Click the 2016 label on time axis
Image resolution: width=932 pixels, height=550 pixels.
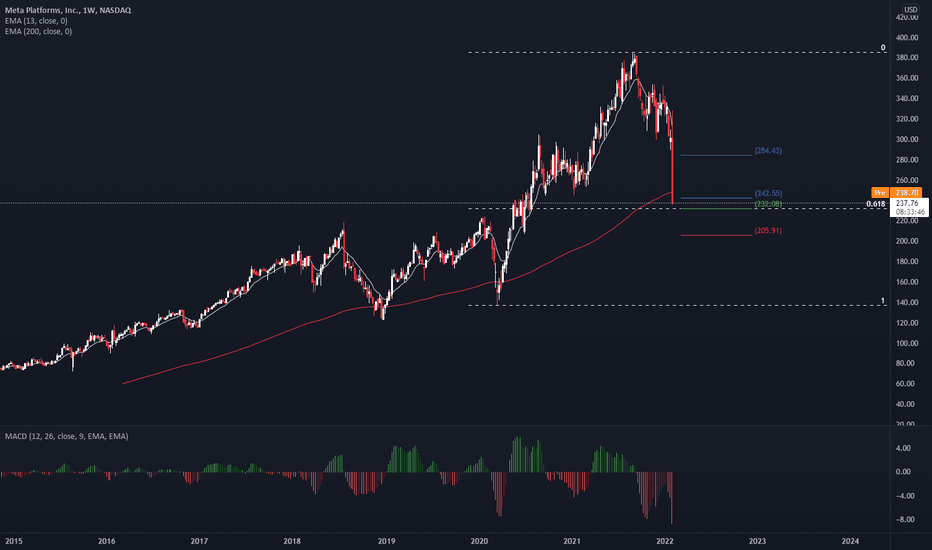pyautogui.click(x=106, y=541)
